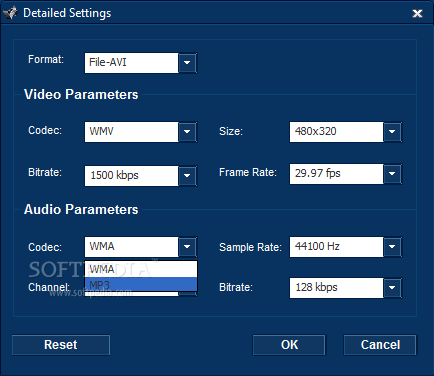Click the 29.97 fps frame rate field
Screen dimensions: 434x376
pyautogui.click(x=336, y=174)
